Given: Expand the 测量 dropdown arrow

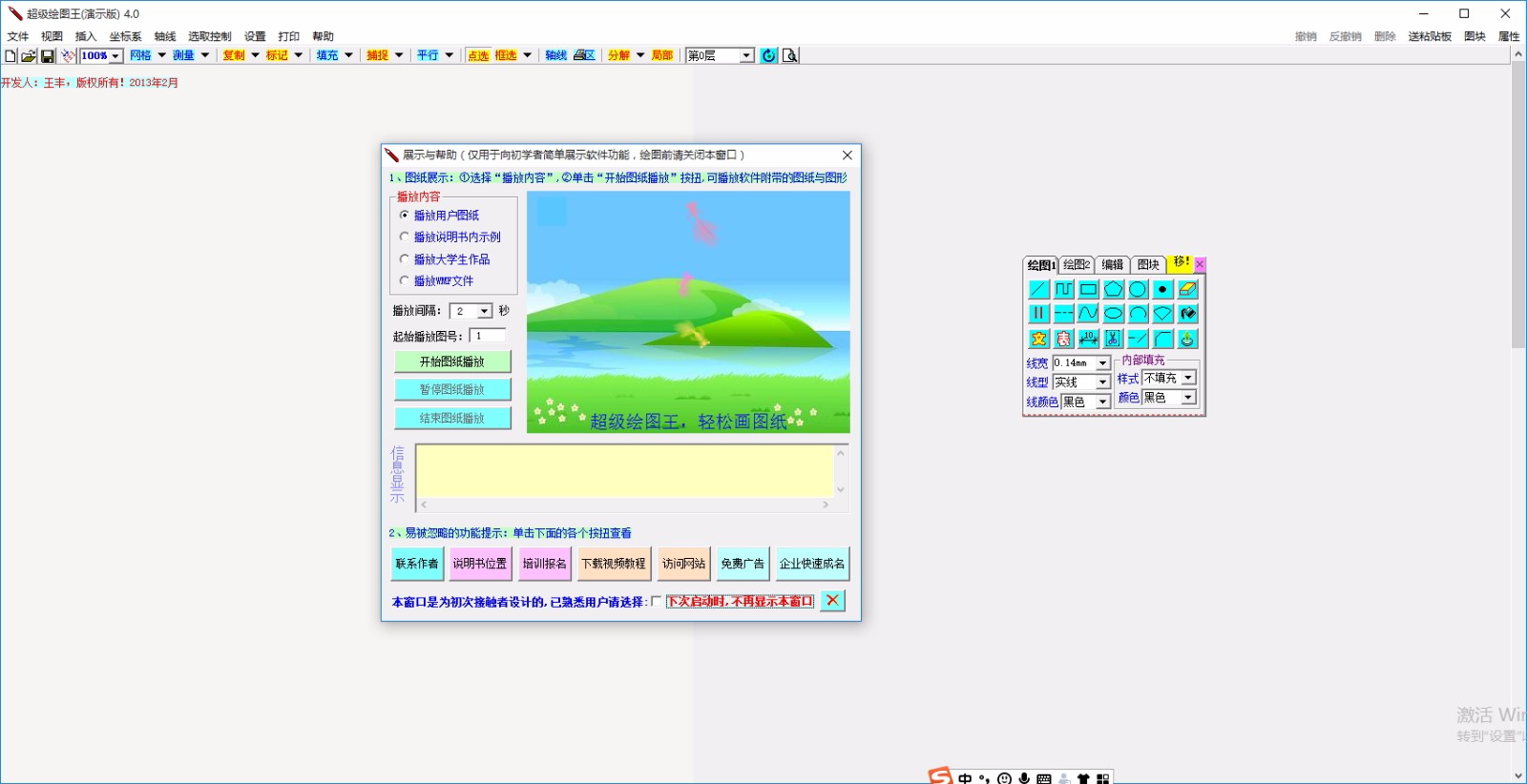Looking at the screenshot, I should click(x=204, y=55).
